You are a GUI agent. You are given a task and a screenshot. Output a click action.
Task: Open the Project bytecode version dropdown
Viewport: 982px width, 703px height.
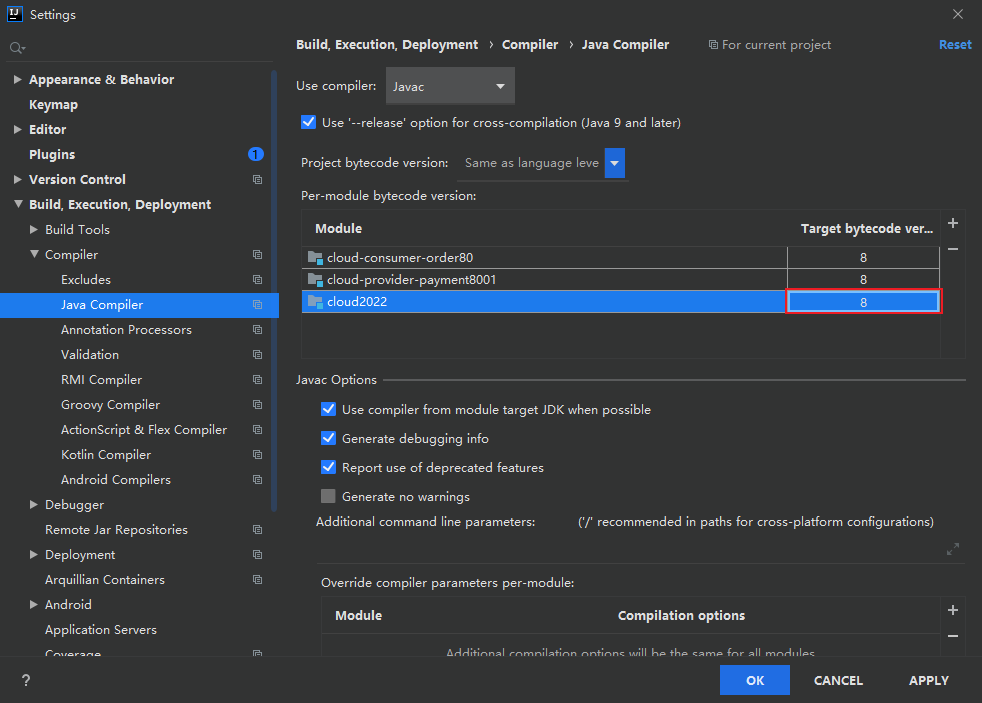coord(615,162)
